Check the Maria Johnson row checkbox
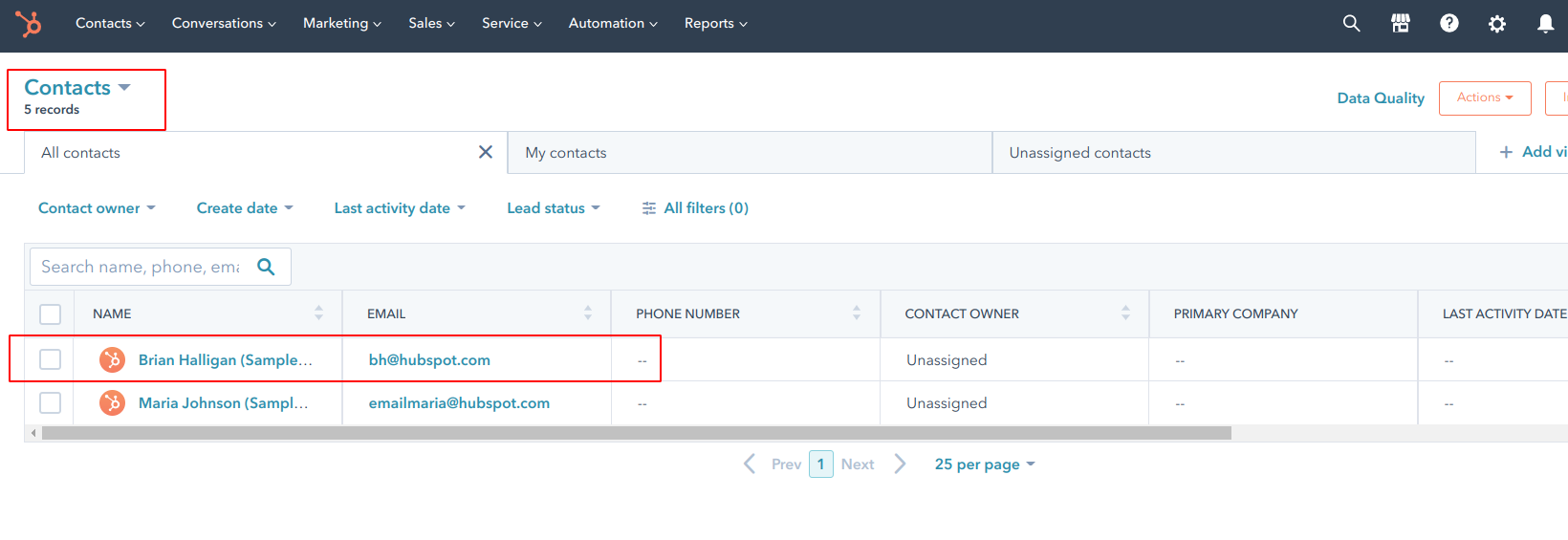The width and height of the screenshot is (1568, 540). (51, 402)
